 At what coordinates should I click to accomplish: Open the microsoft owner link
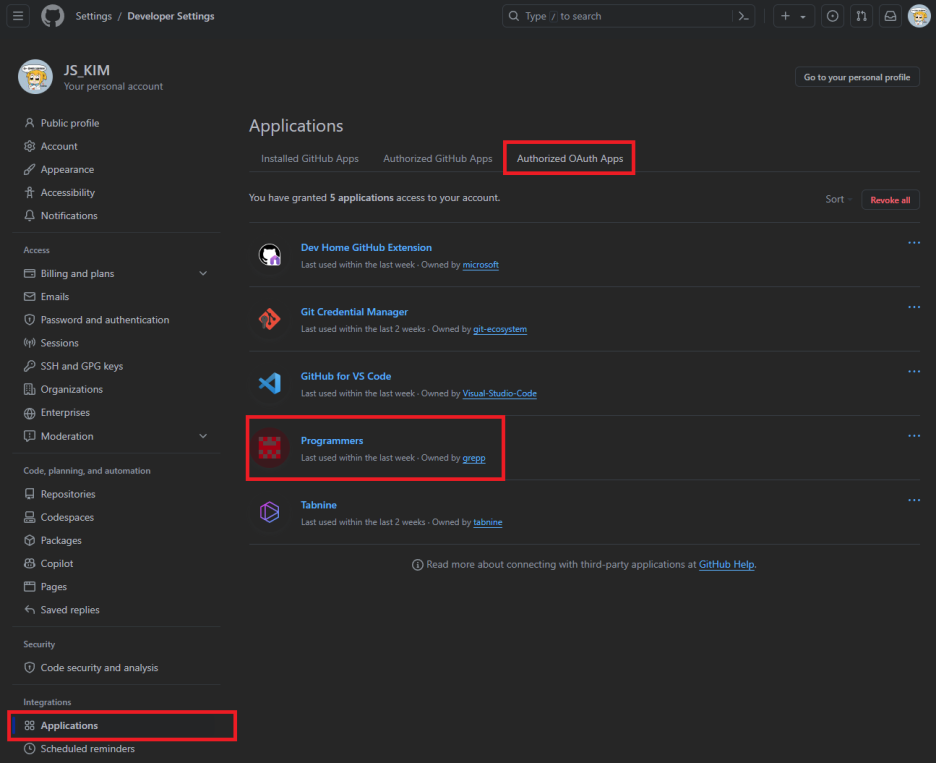[481, 265]
